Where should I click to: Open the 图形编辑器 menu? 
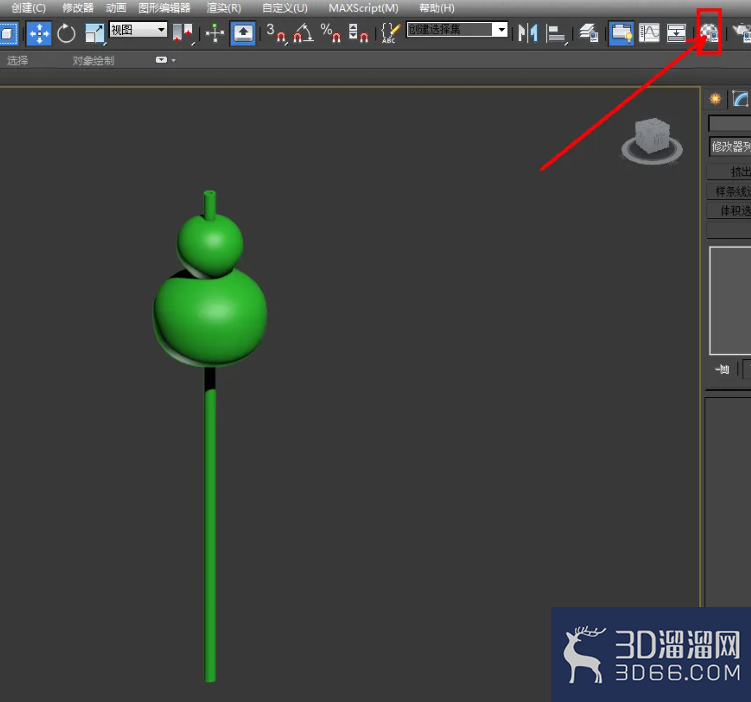tap(164, 8)
